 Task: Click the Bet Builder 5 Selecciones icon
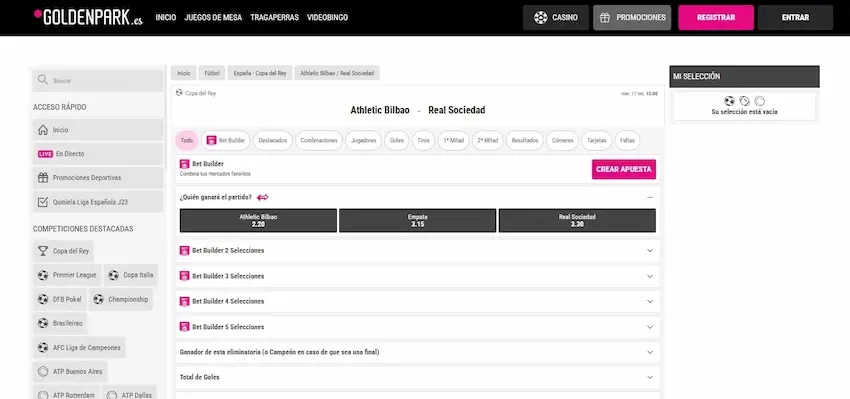pyautogui.click(x=184, y=327)
